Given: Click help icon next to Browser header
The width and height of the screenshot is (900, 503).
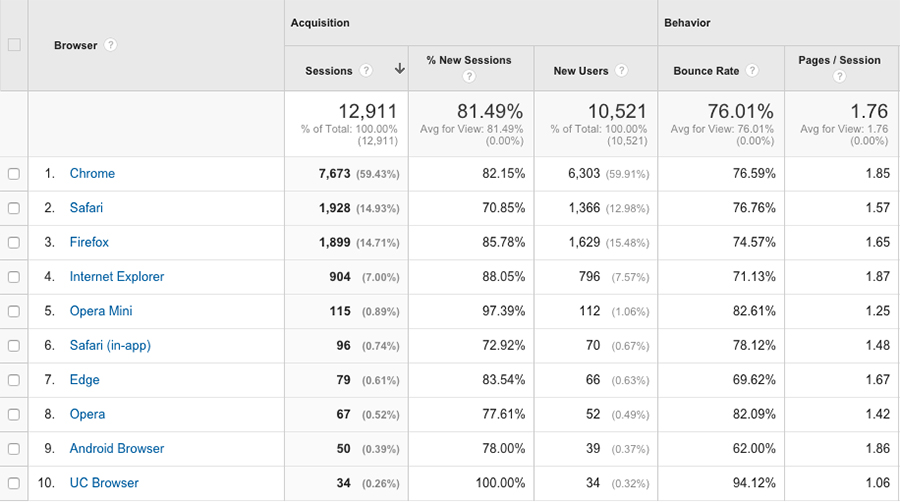Looking at the screenshot, I should [x=111, y=45].
